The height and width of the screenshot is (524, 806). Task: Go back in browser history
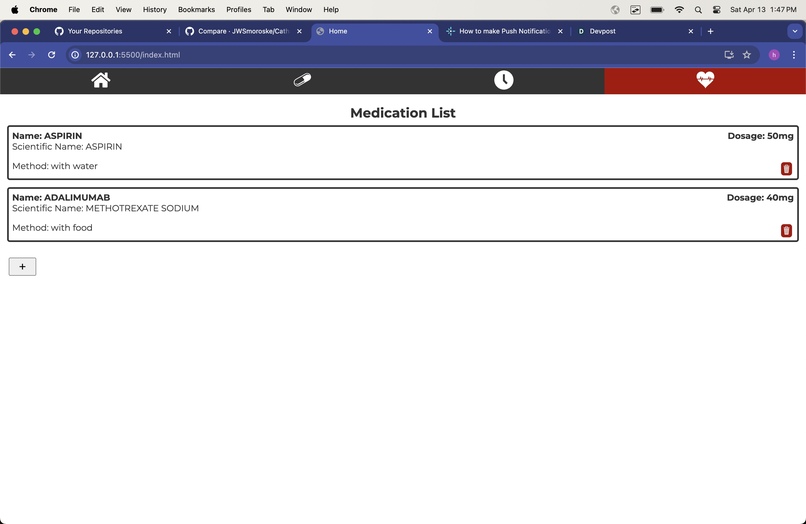pos(12,55)
